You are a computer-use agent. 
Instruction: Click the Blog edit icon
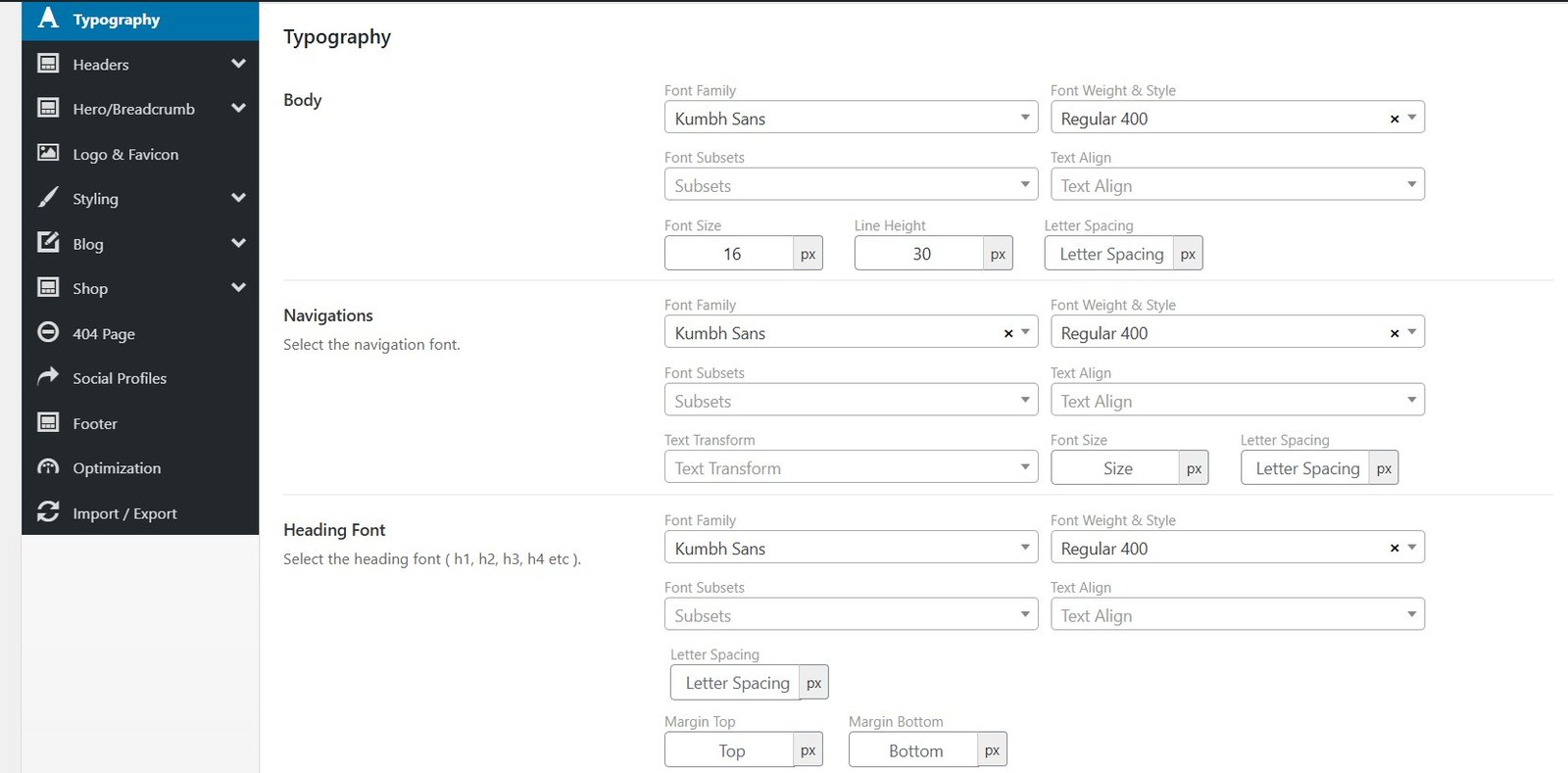click(x=48, y=242)
